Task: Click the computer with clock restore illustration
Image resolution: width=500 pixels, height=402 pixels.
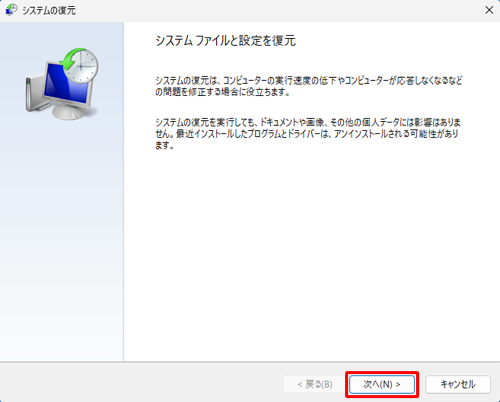Action: (62, 83)
